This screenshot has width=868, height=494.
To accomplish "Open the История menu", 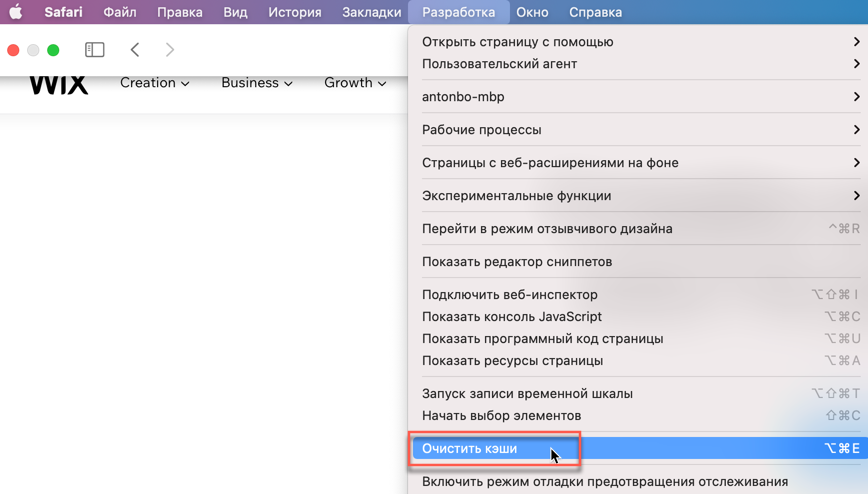I will point(294,12).
